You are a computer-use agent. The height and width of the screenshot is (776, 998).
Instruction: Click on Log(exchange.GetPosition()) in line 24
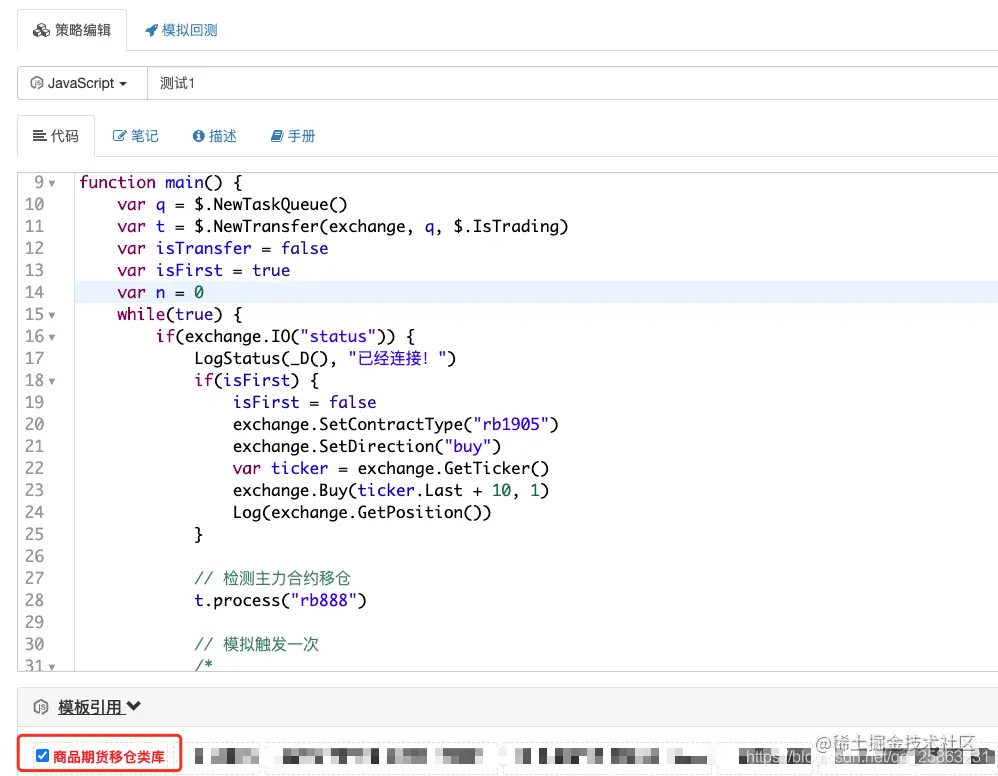(x=362, y=512)
